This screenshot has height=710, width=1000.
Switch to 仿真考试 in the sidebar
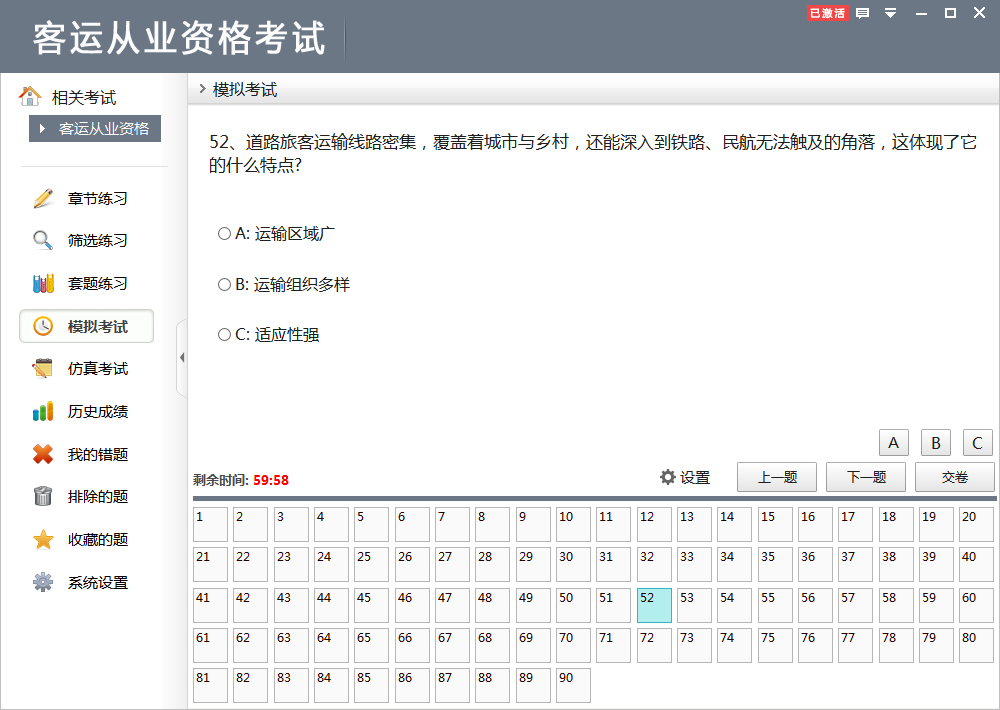click(86, 368)
